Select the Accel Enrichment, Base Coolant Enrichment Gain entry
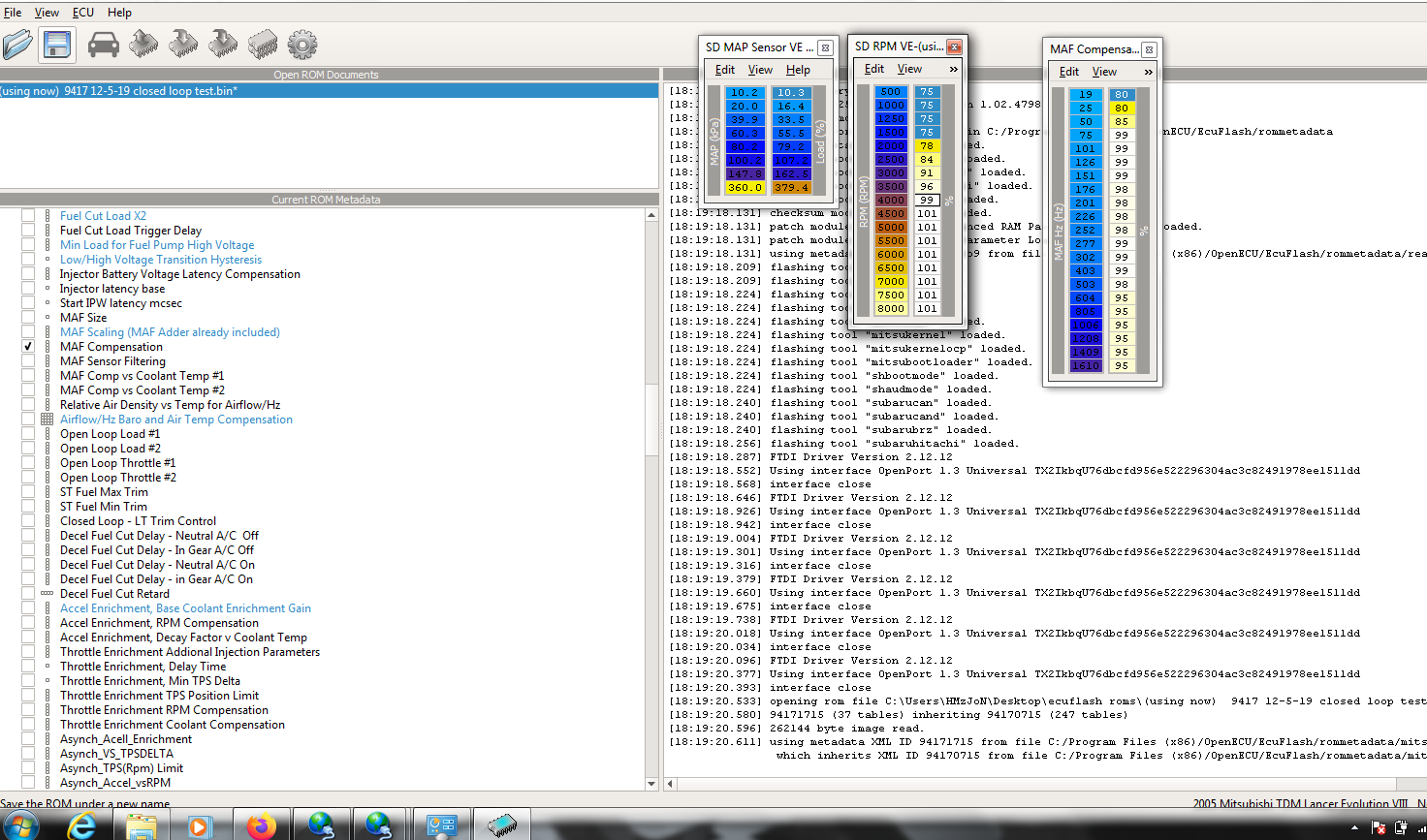This screenshot has width=1427, height=840. click(x=185, y=608)
